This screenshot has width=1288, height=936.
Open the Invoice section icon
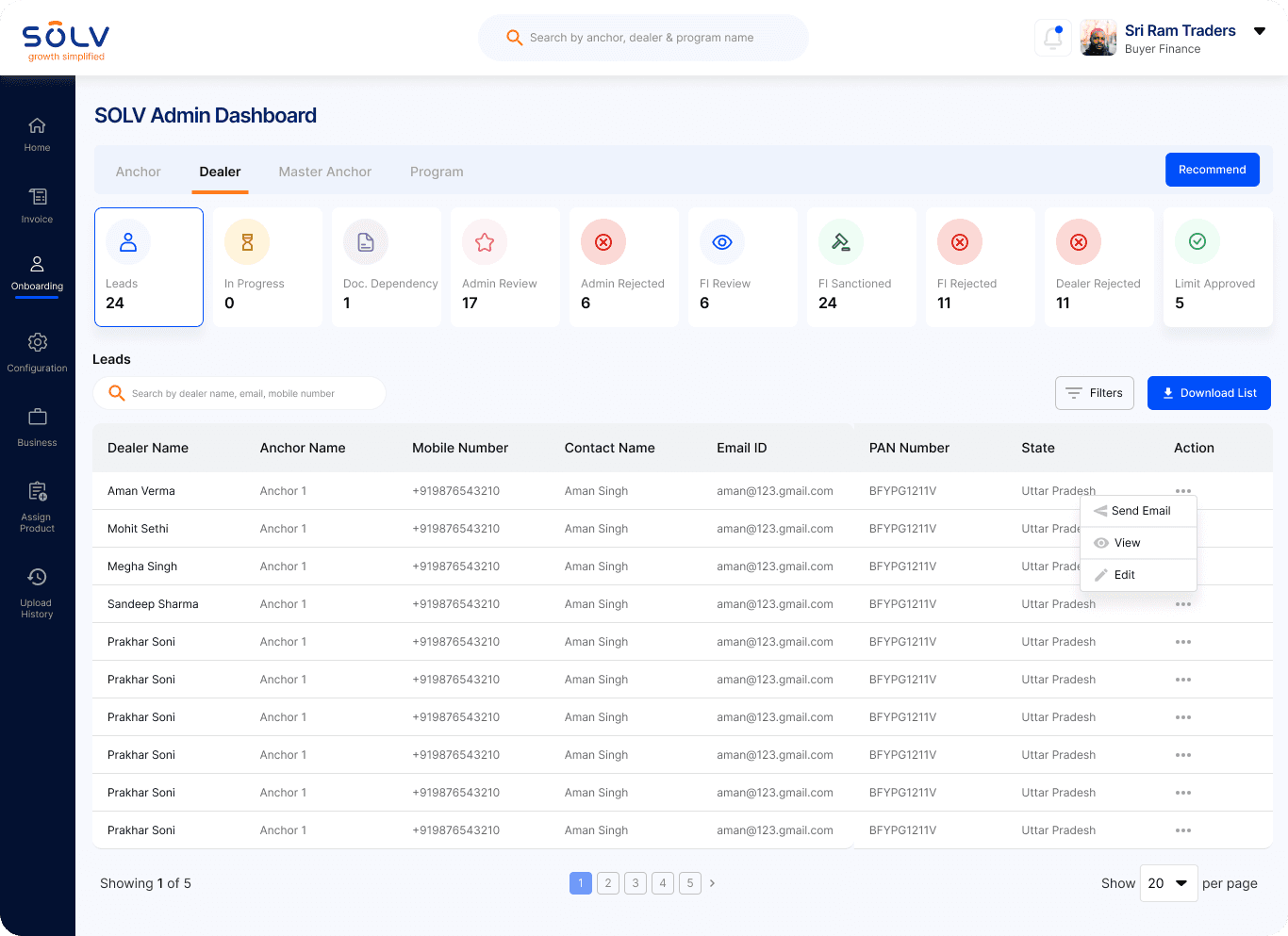[38, 197]
